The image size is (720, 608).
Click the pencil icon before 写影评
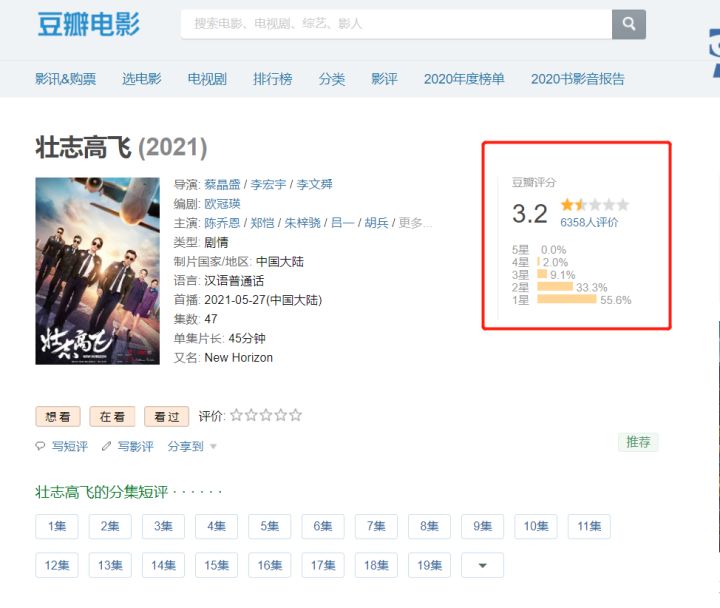click(107, 446)
